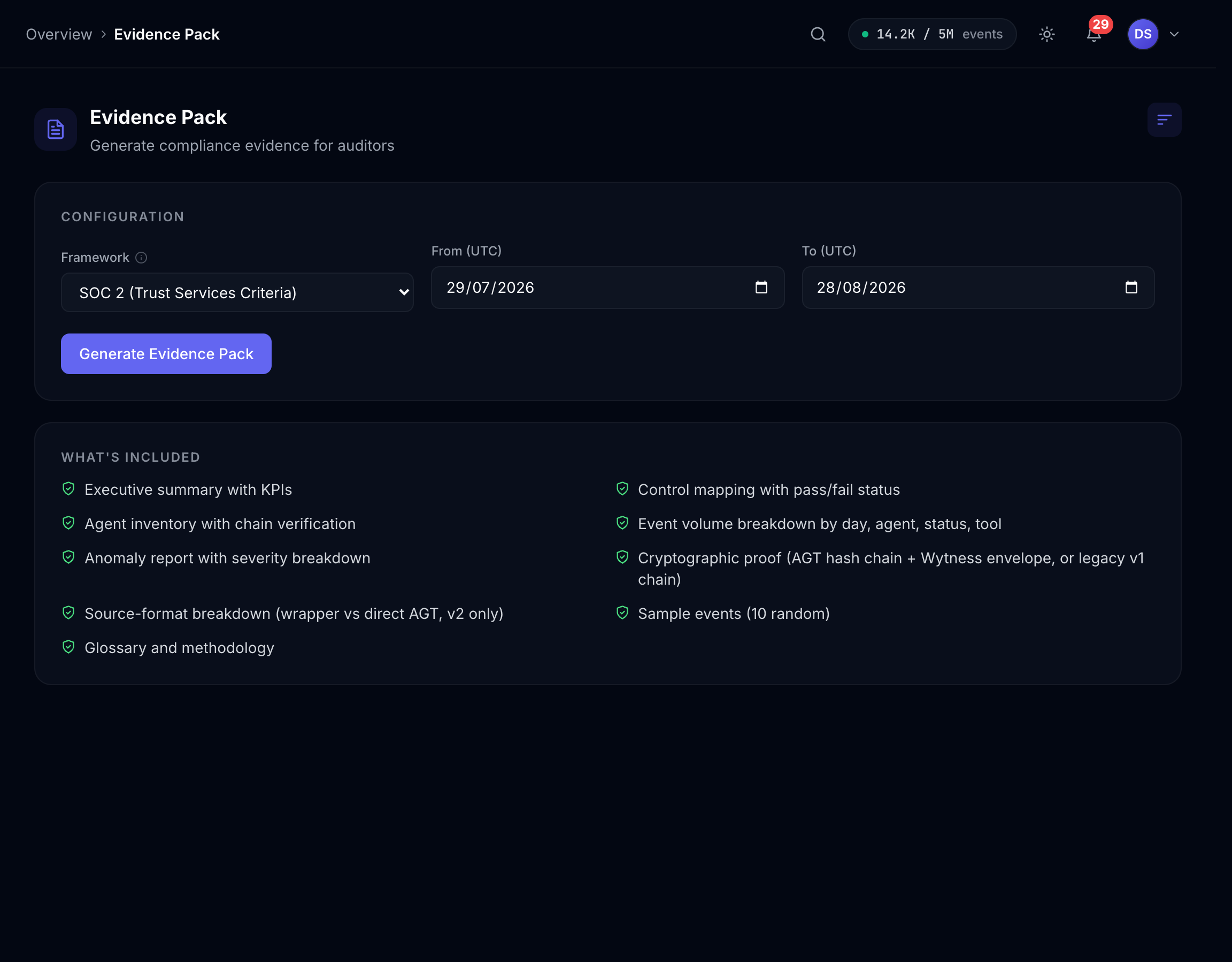Click 'Source-format breakdown' item text
The image size is (1232, 962).
(x=294, y=614)
